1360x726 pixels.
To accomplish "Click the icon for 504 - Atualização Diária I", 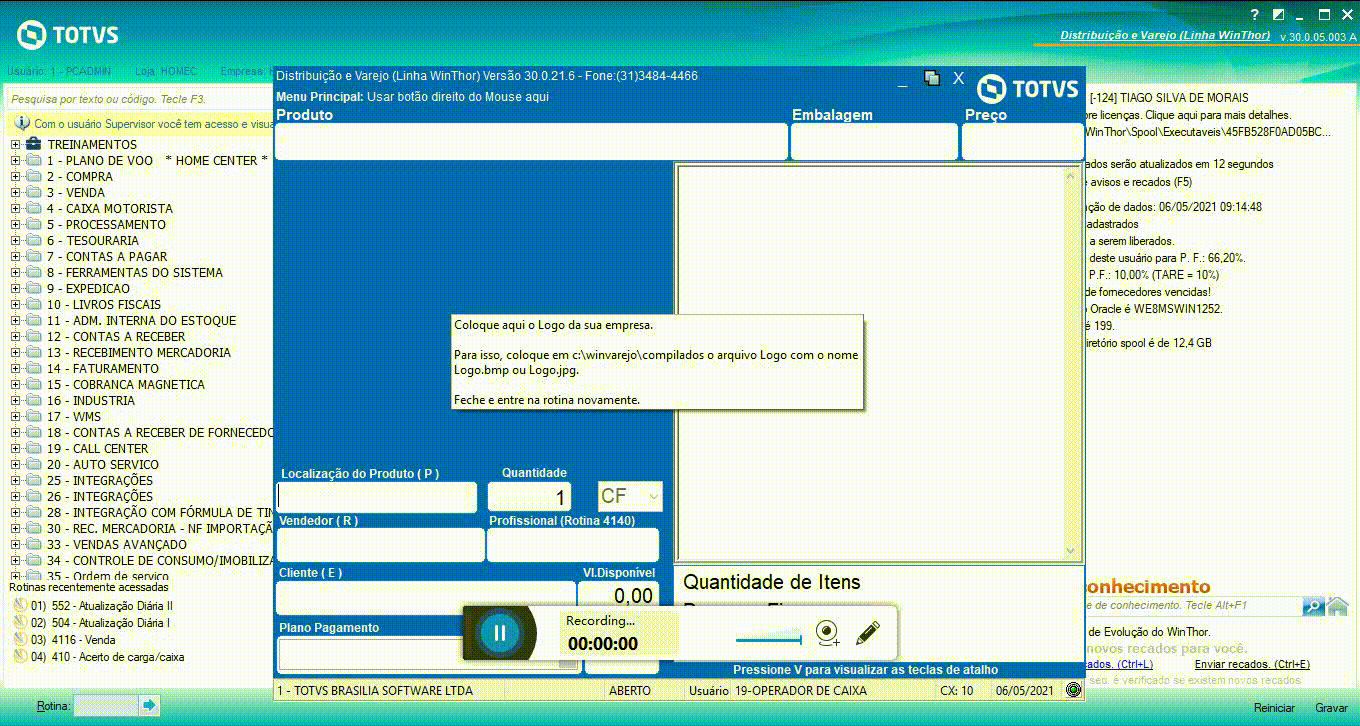I will (x=19, y=622).
